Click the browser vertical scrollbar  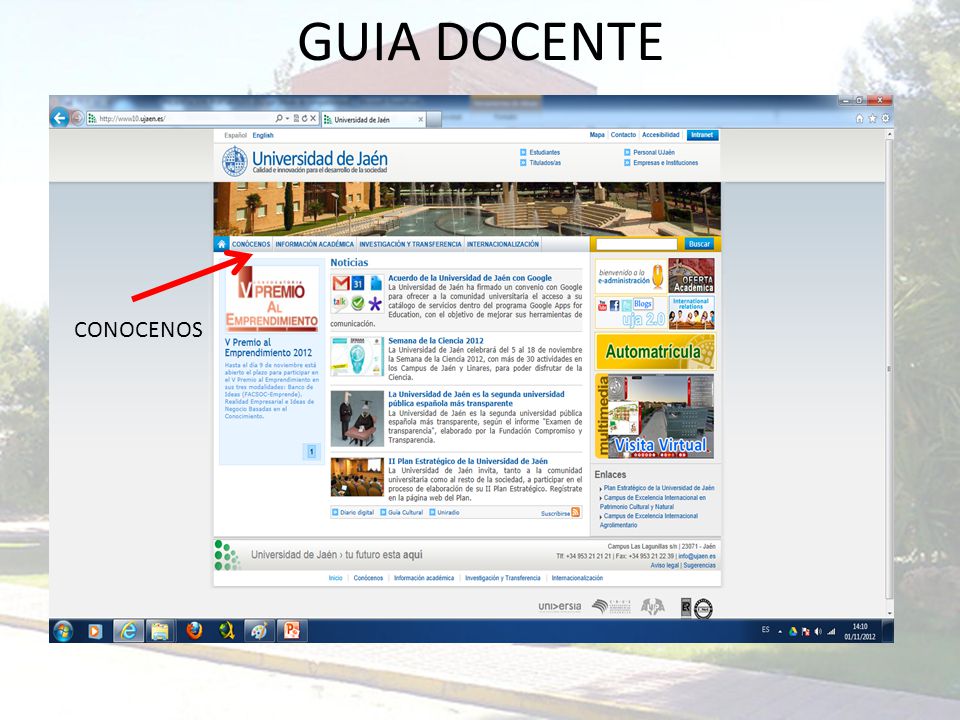889,367
